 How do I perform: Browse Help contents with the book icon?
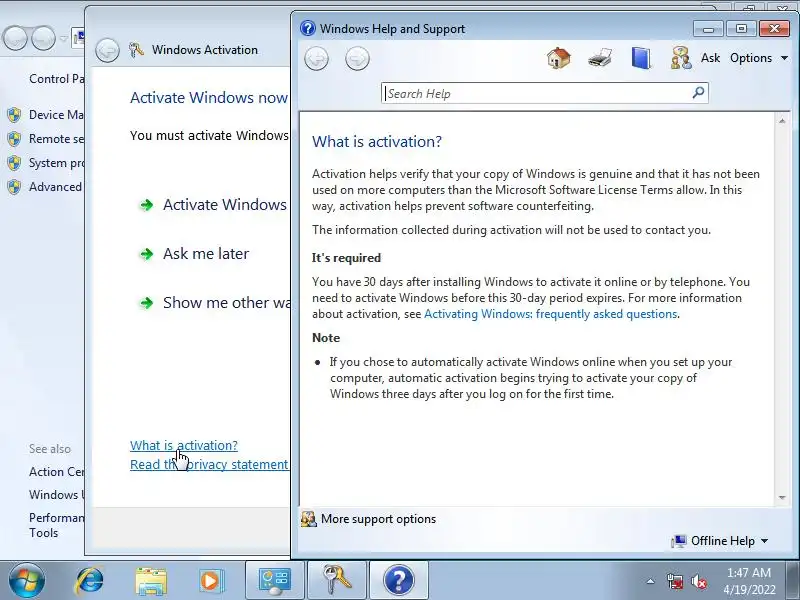tap(641, 58)
